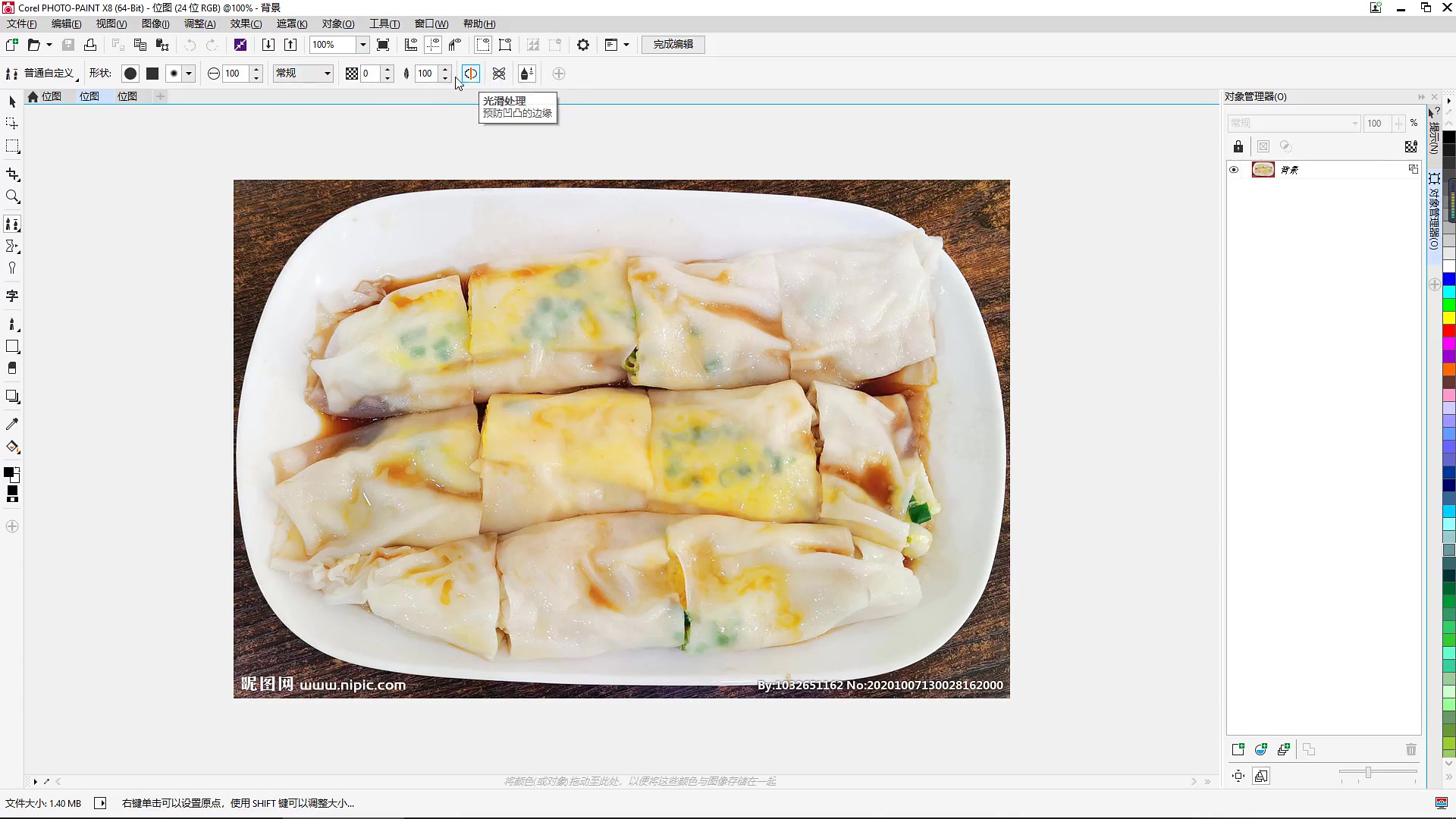1456x819 pixels.
Task: Toggle visibility of the Background object
Action: pyautogui.click(x=1234, y=170)
